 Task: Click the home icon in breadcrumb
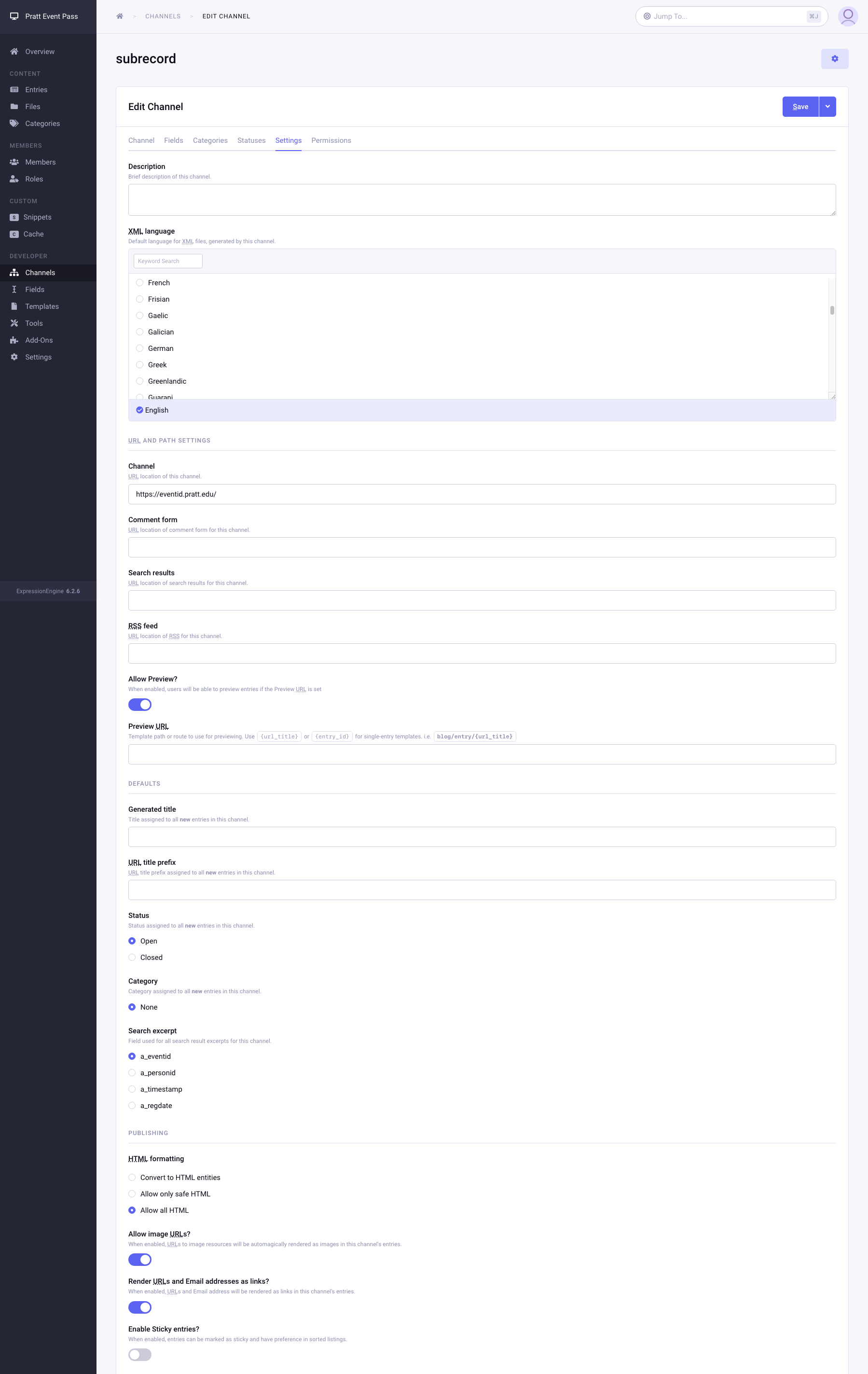(x=120, y=16)
